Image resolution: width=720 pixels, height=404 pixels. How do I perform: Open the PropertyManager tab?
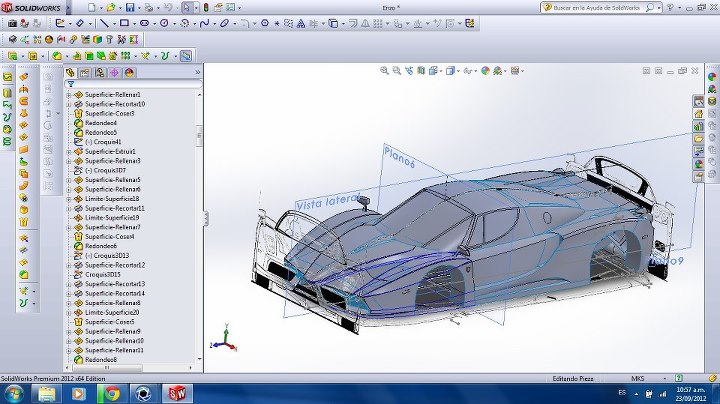click(85, 73)
